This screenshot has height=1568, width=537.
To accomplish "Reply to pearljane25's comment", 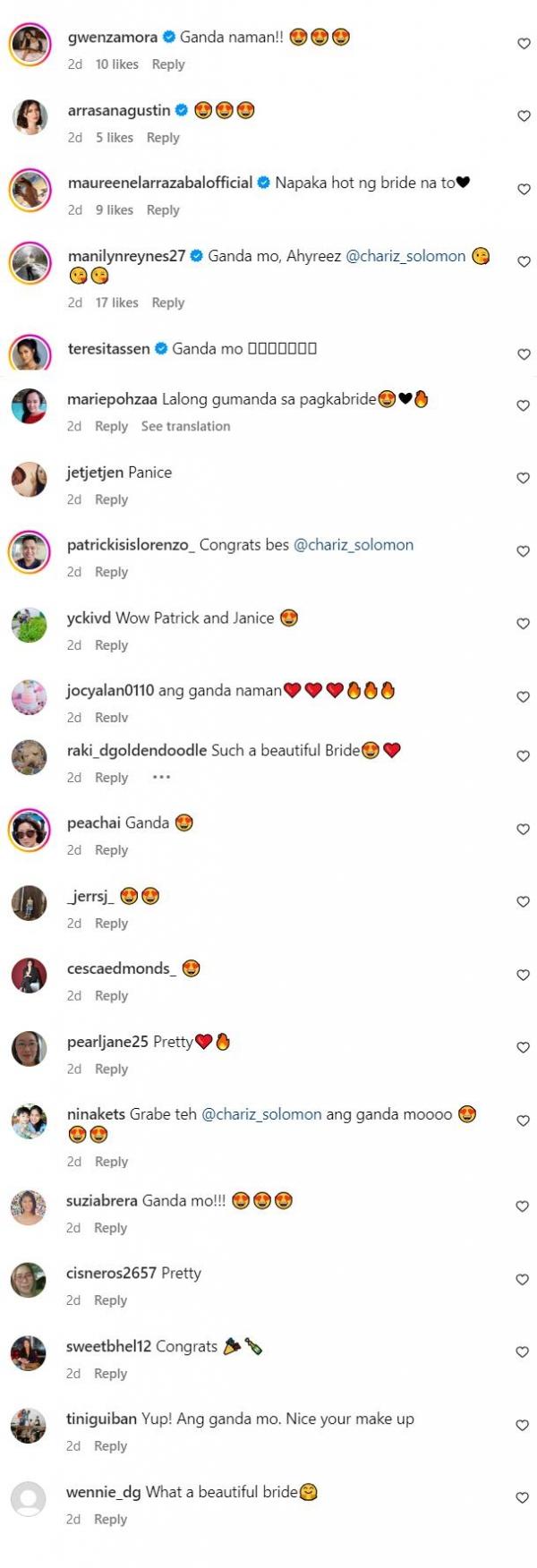I will [x=112, y=1069].
